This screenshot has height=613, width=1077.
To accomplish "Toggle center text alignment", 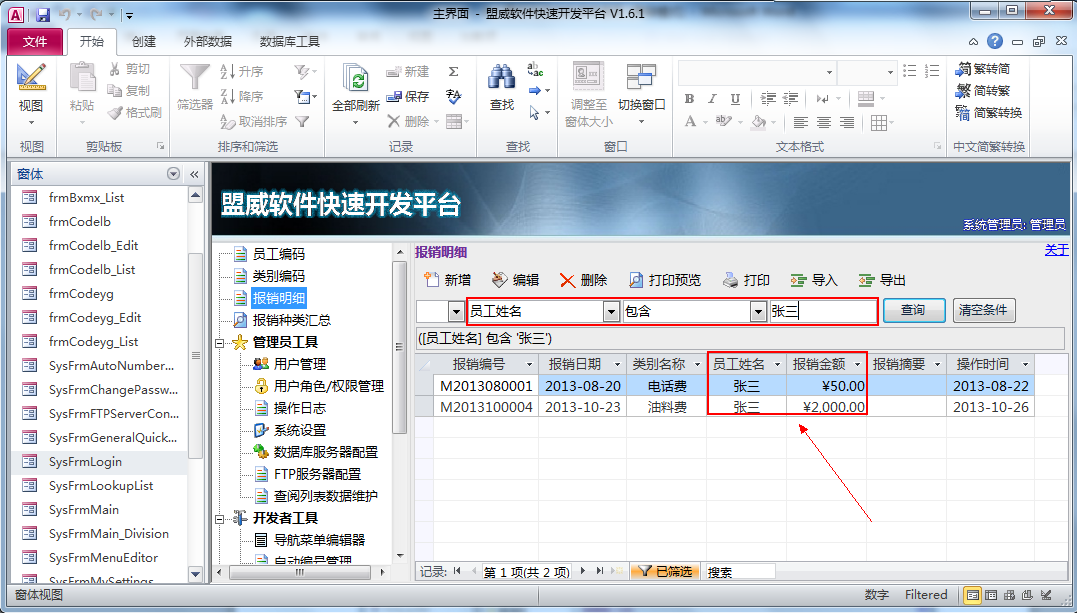I will tap(824, 122).
